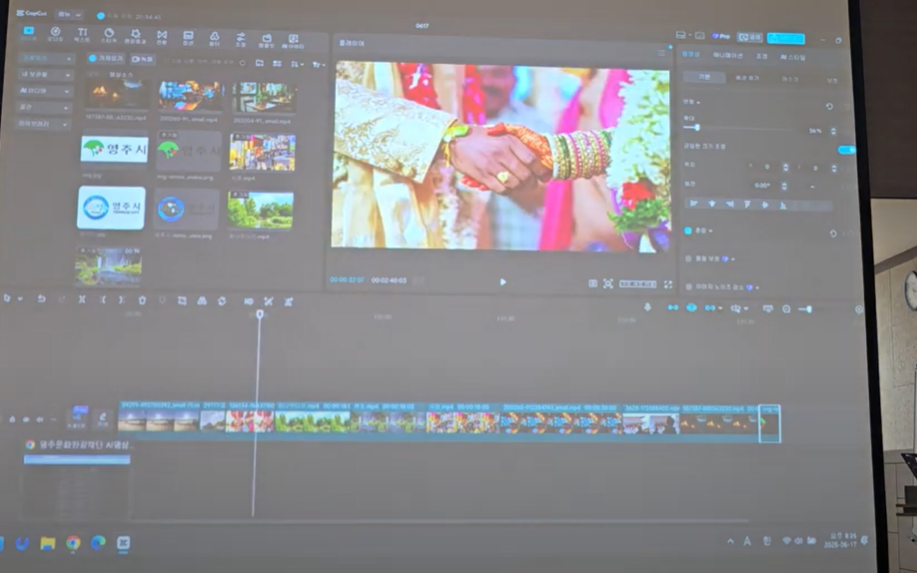Screen dimensions: 917x573
Task: Click the preview focus/scan frame icon
Action: [608, 284]
